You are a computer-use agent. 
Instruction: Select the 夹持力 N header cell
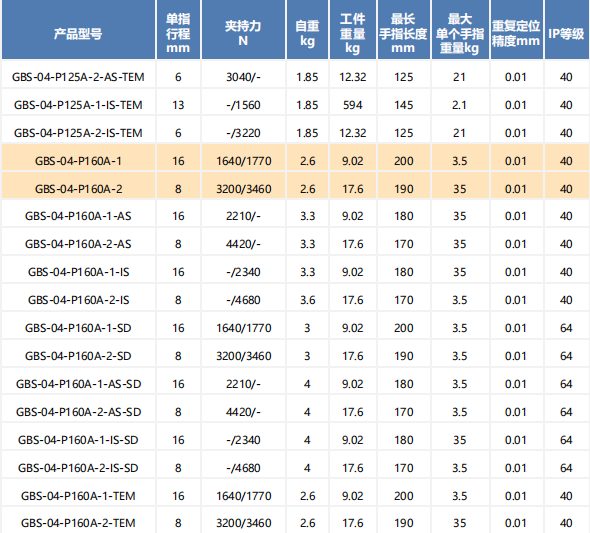tap(243, 30)
